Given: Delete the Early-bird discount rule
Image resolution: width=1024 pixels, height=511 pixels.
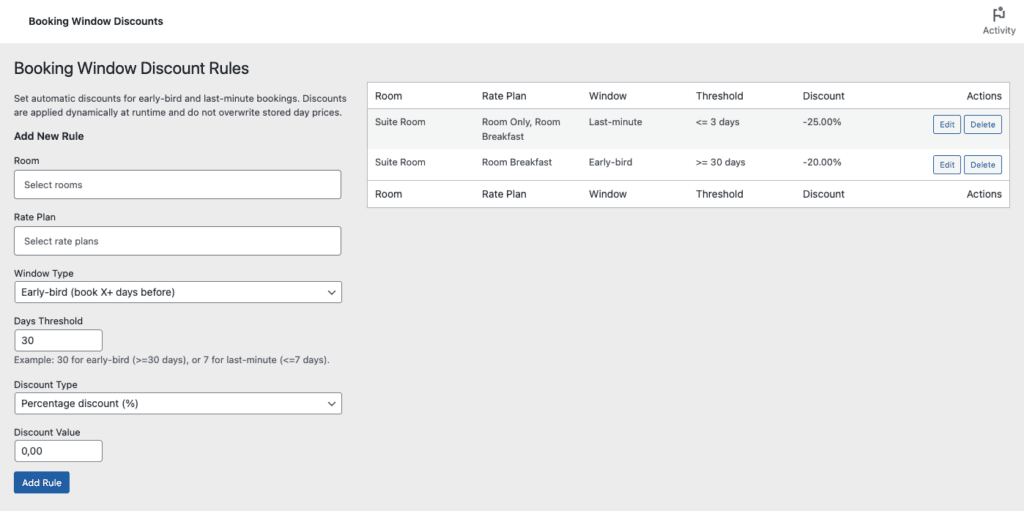Looking at the screenshot, I should [x=982, y=165].
